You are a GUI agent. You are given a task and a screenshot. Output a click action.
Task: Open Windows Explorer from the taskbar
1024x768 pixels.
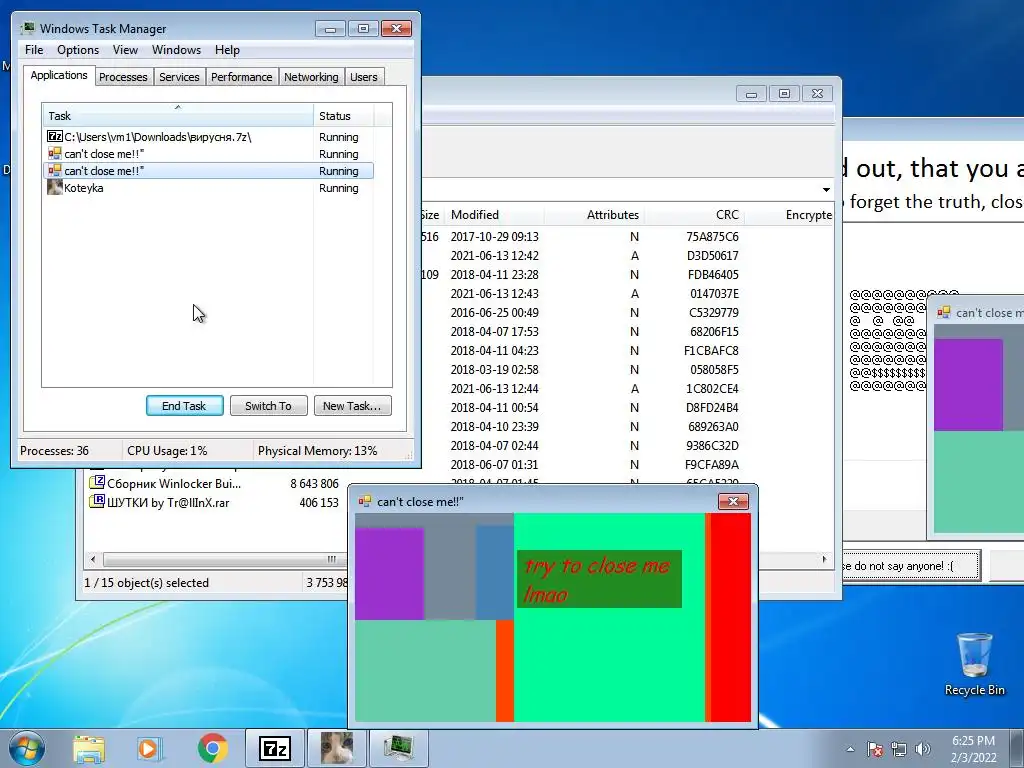[89, 749]
